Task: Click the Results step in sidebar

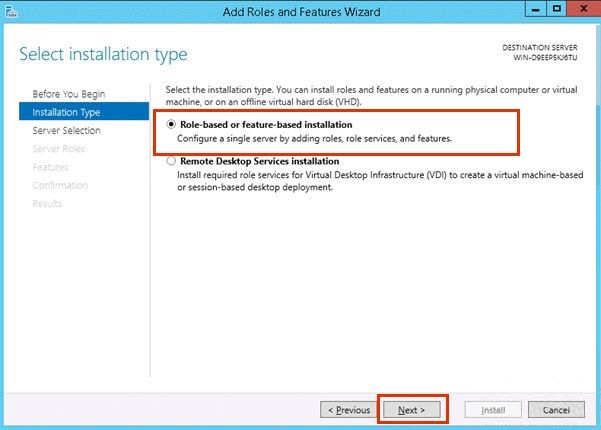Action: pos(47,204)
